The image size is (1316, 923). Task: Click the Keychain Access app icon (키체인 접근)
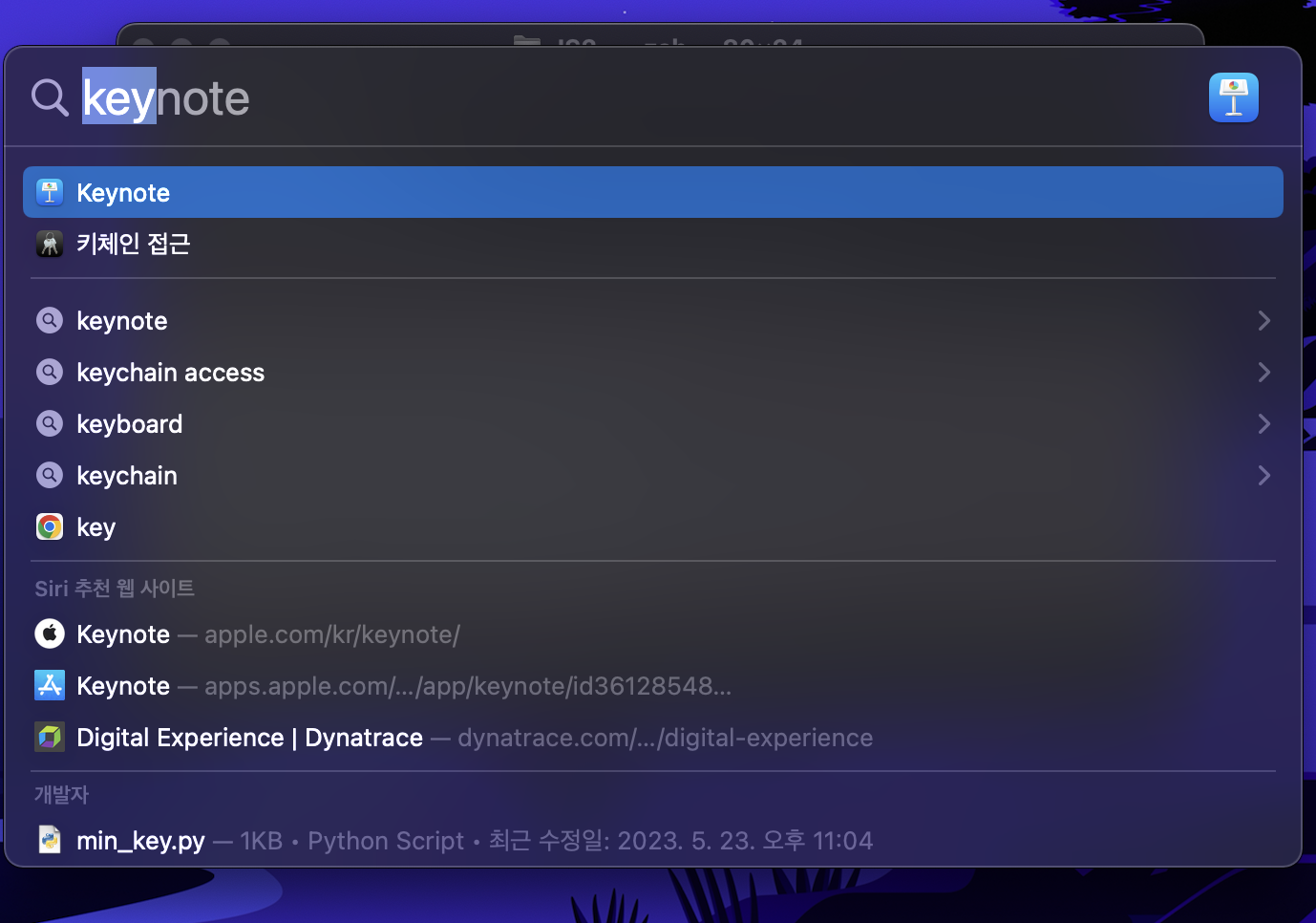pos(50,244)
